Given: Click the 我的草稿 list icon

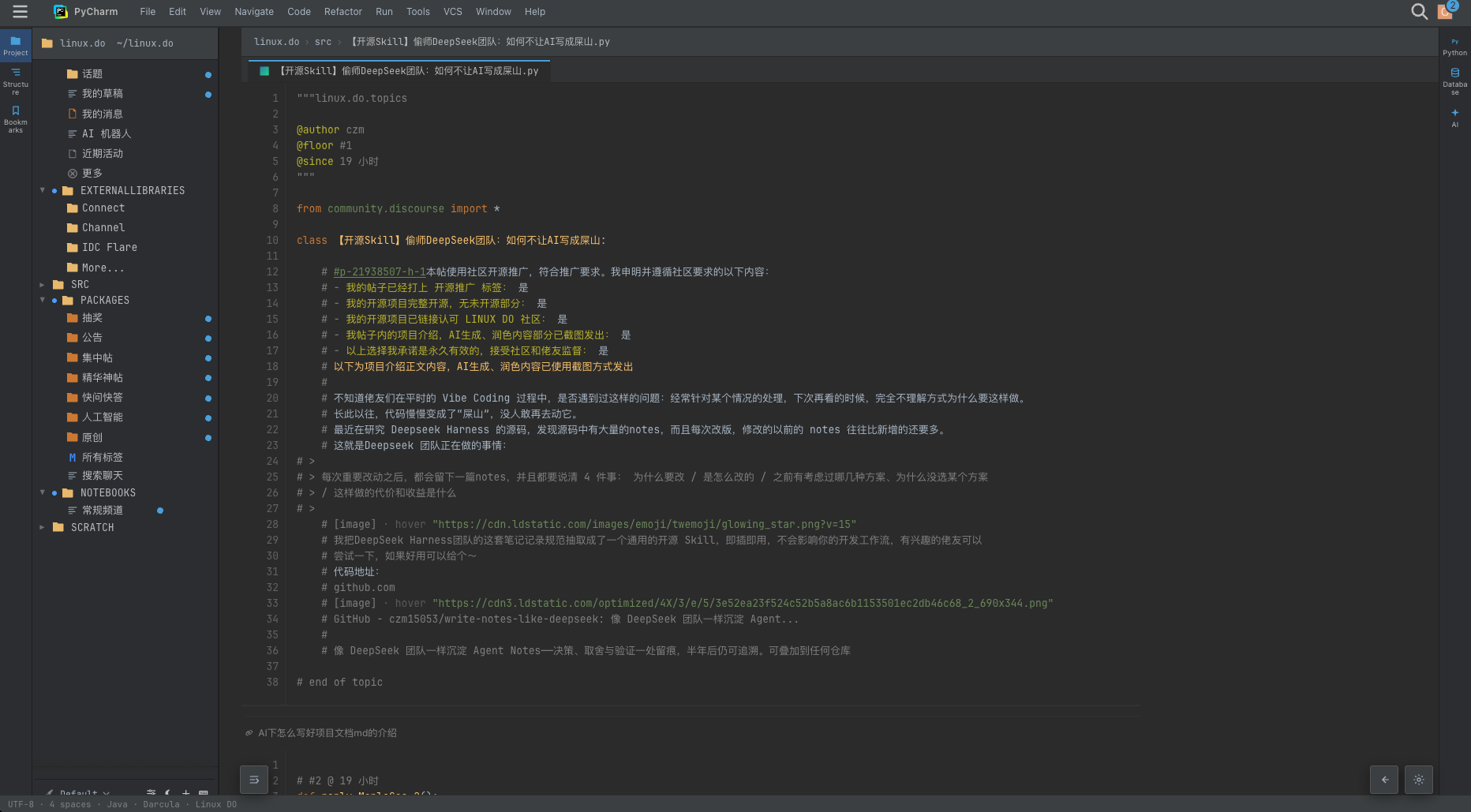Looking at the screenshot, I should 73,94.
